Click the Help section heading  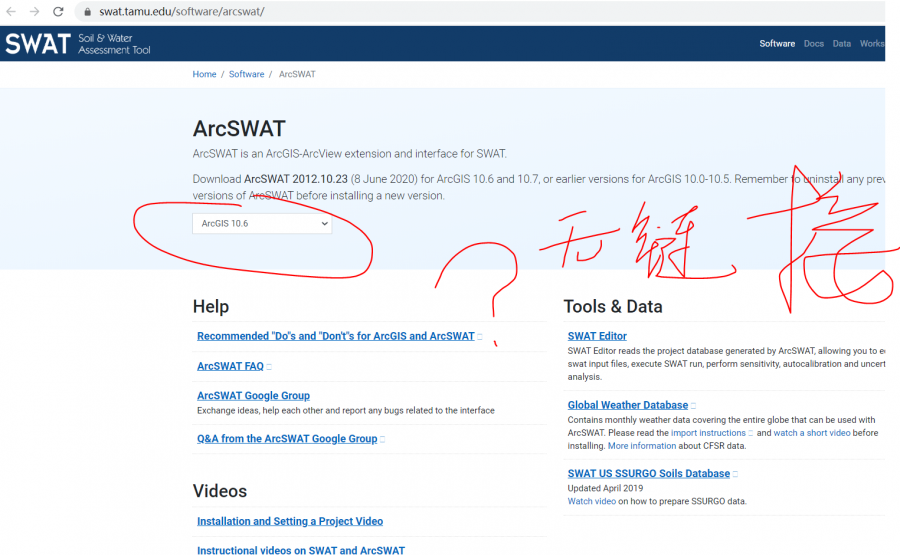(211, 306)
